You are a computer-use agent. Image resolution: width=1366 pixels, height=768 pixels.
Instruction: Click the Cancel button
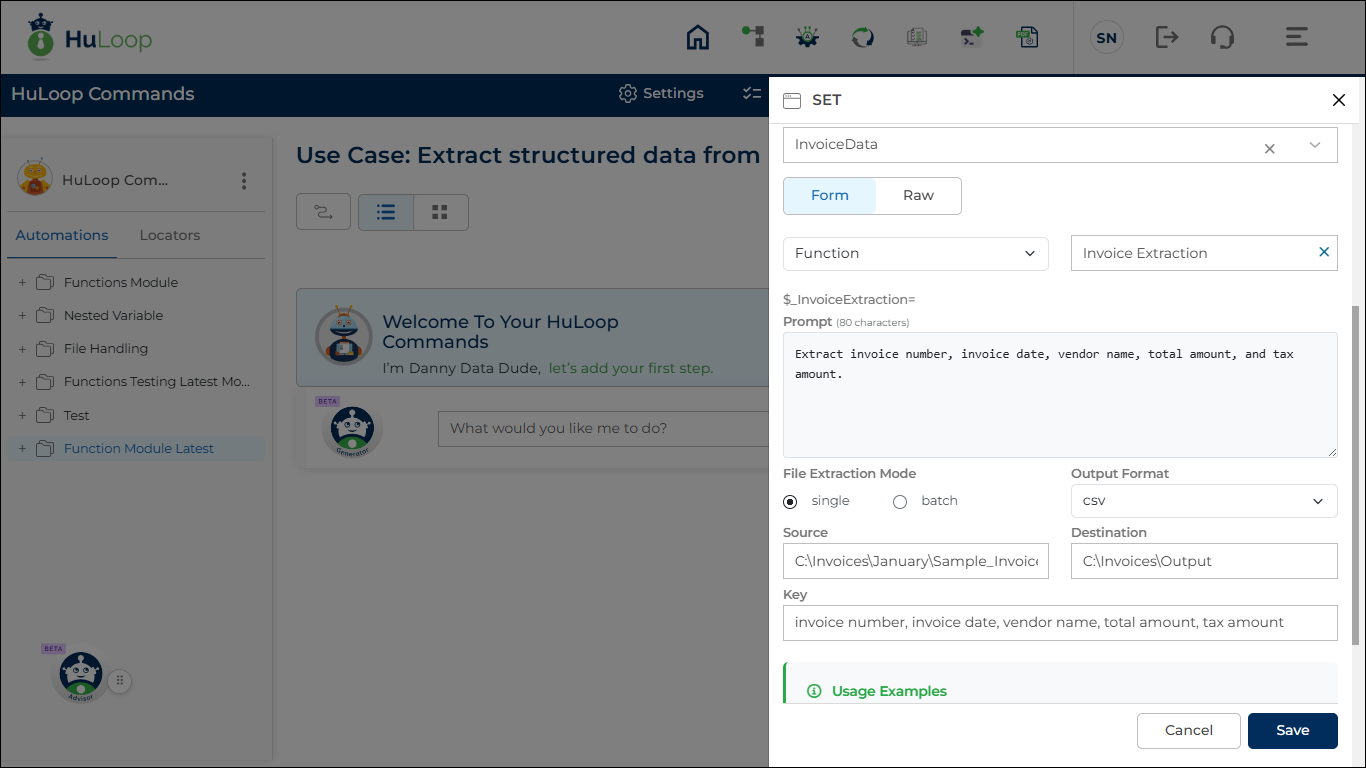click(1188, 731)
